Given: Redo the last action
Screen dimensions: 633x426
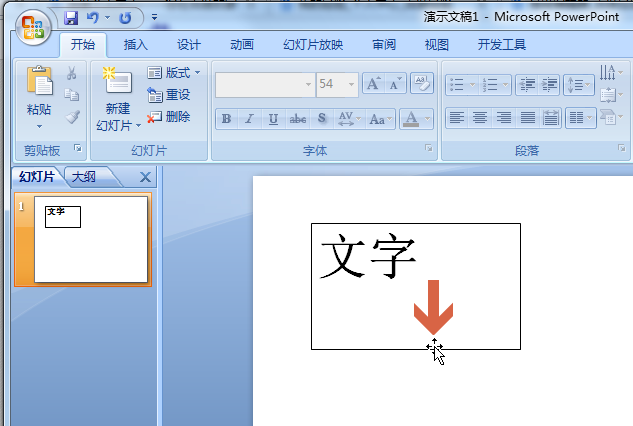Looking at the screenshot, I should click(126, 18).
